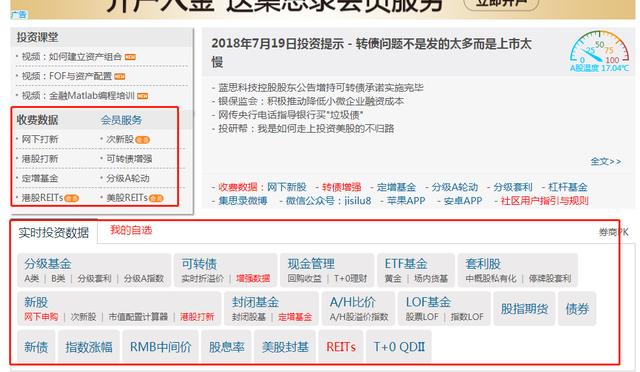
Task: Read 银保监会 小微企业融资成本 news item
Action: 311,101
